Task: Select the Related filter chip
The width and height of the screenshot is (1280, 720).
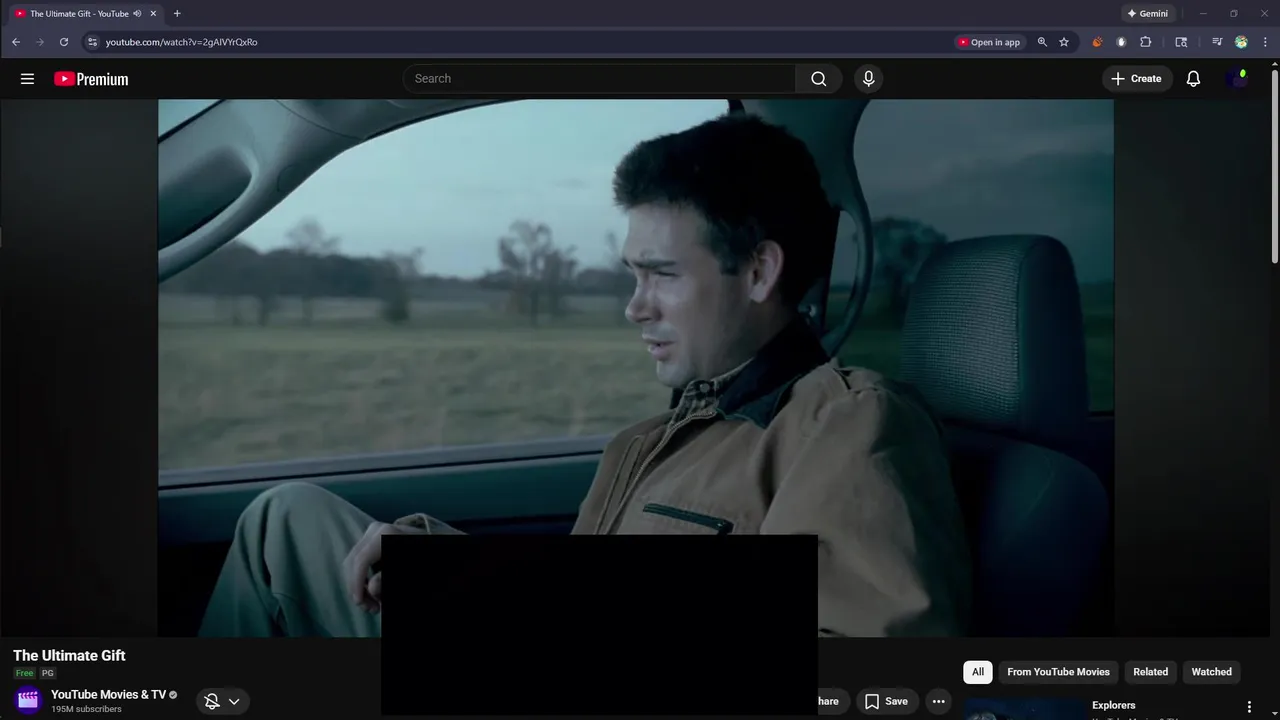Action: 1150,672
